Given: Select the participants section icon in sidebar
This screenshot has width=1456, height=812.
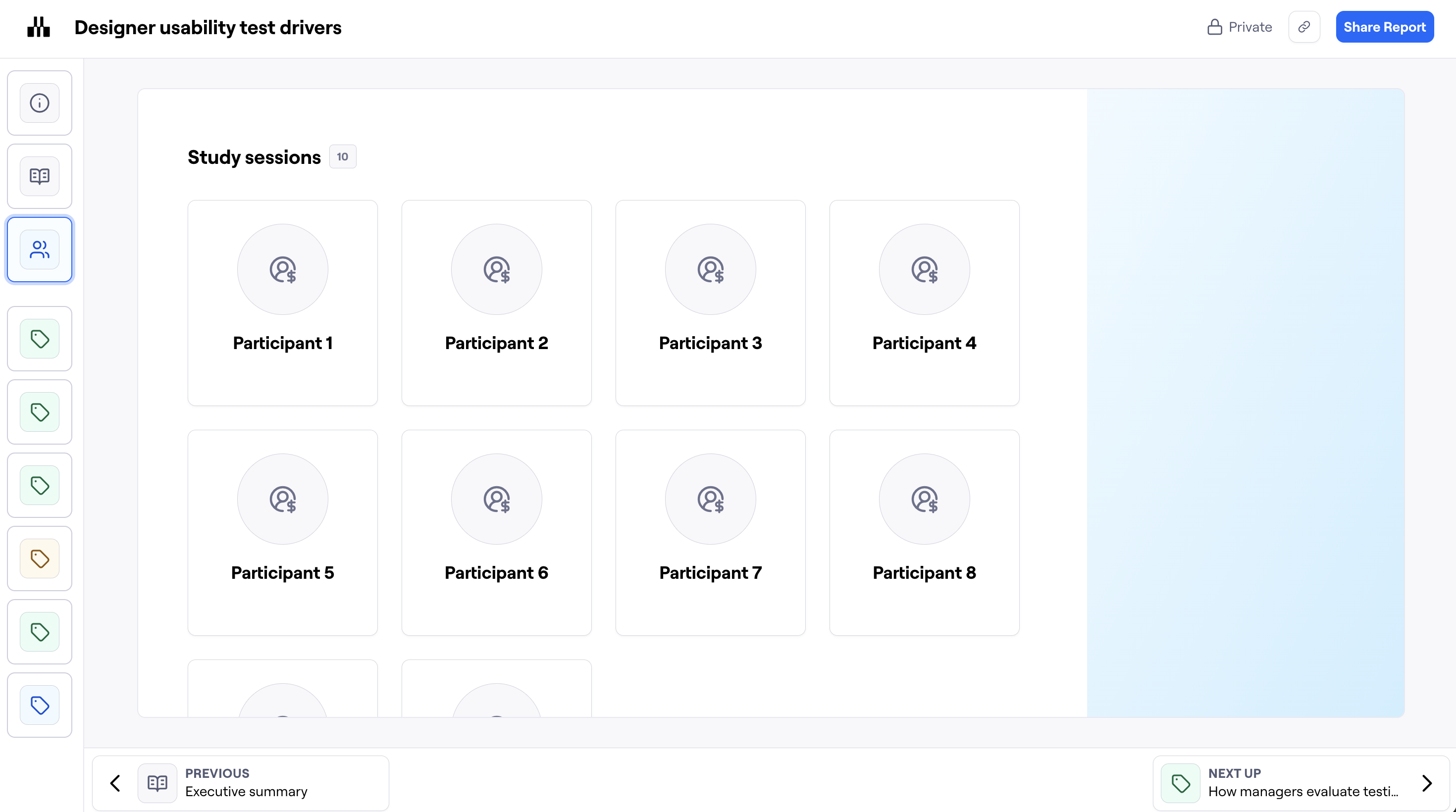Looking at the screenshot, I should click(40, 249).
